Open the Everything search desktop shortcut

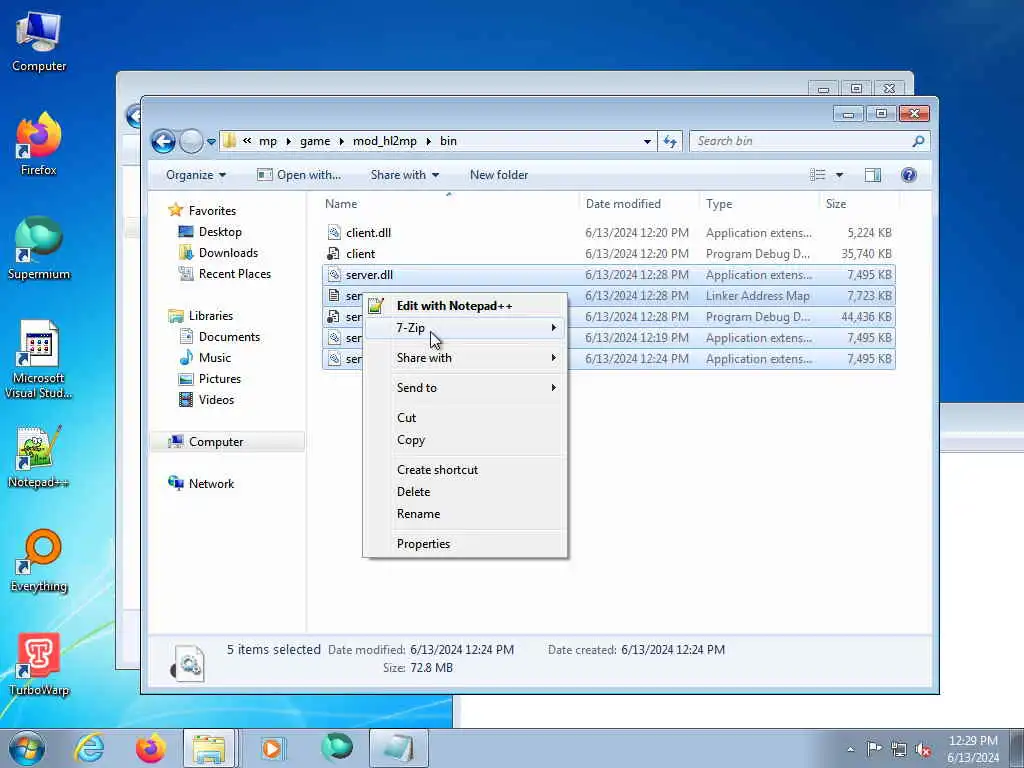[x=39, y=560]
